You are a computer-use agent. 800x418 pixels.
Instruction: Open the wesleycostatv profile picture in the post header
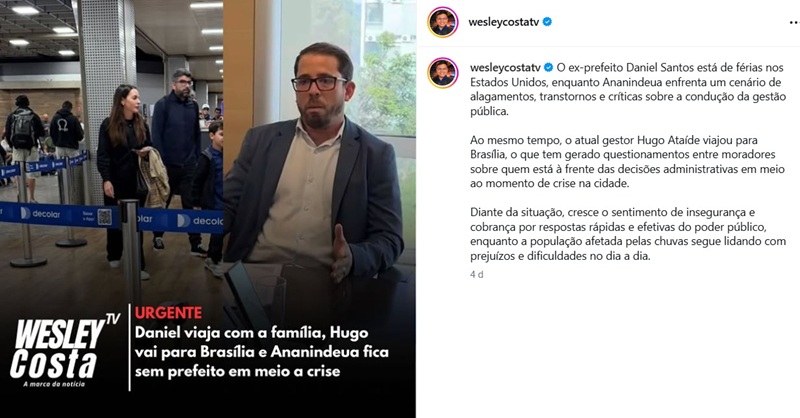[x=442, y=22]
